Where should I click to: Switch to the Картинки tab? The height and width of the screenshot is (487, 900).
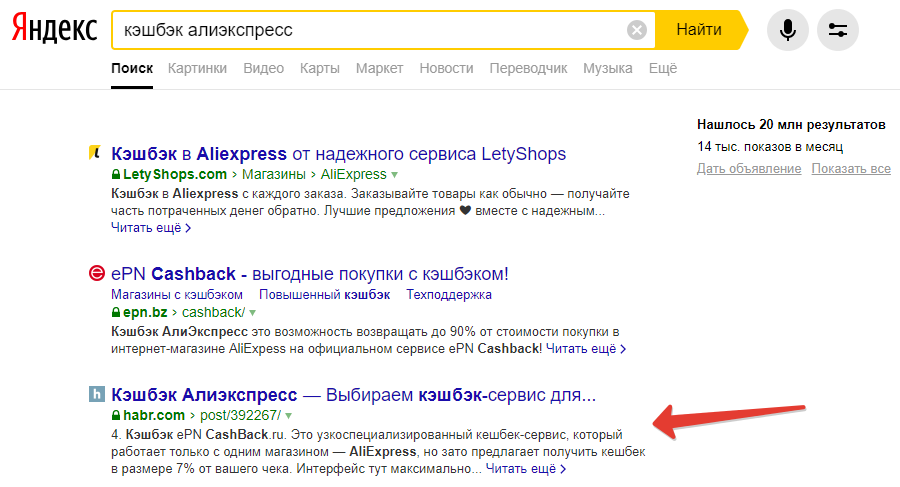pyautogui.click(x=197, y=68)
